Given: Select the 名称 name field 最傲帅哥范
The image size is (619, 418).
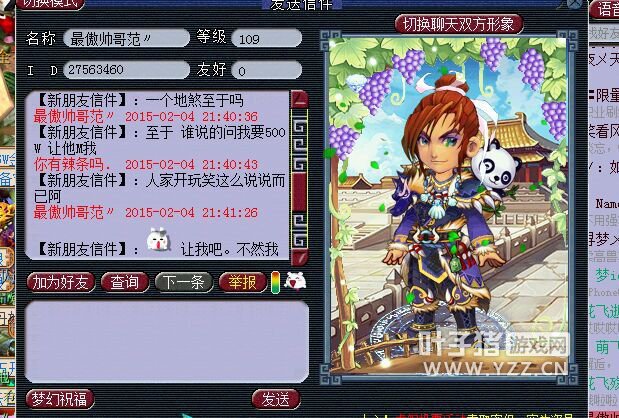Looking at the screenshot, I should point(126,38).
